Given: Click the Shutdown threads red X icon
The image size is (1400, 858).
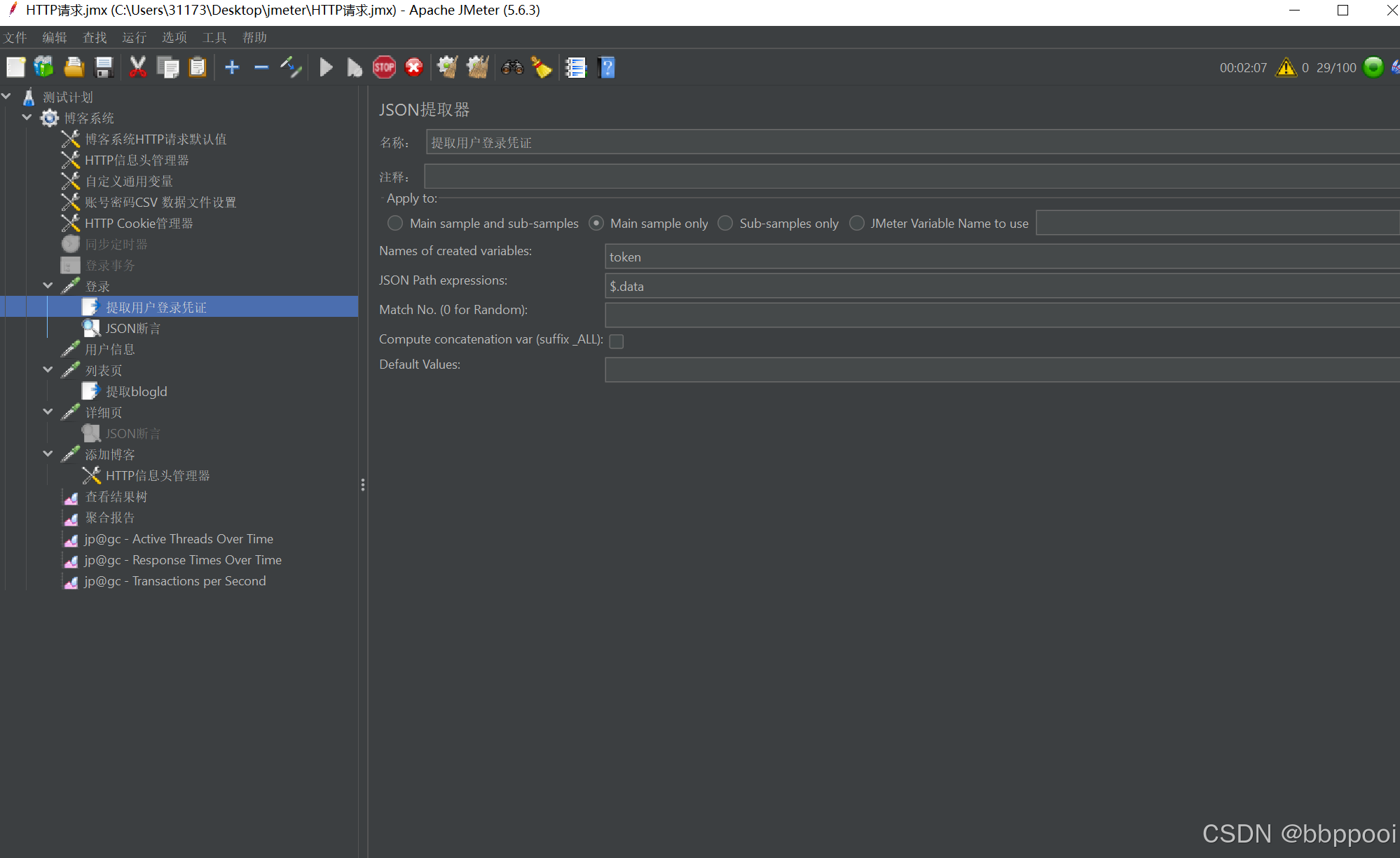Looking at the screenshot, I should coord(414,67).
